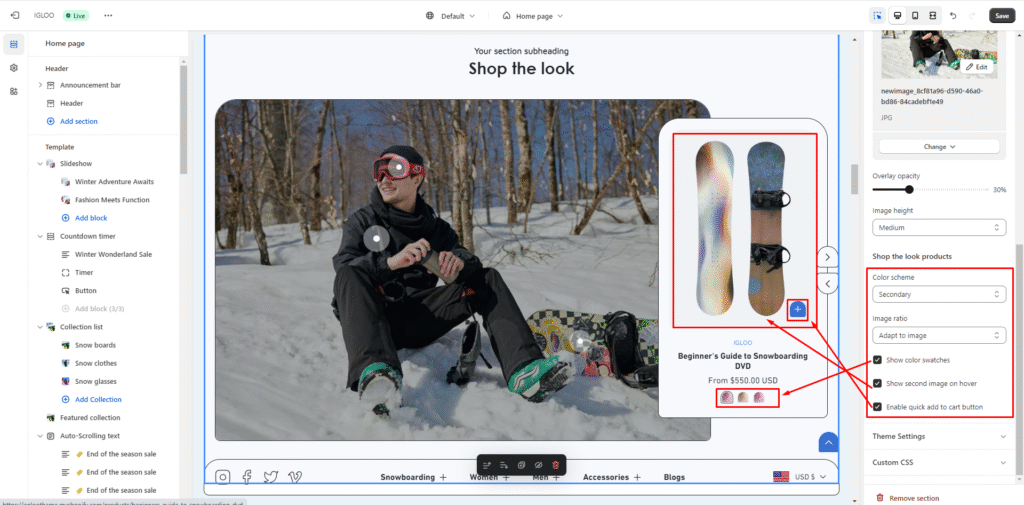Click the exit editor icon

[x=15, y=16]
